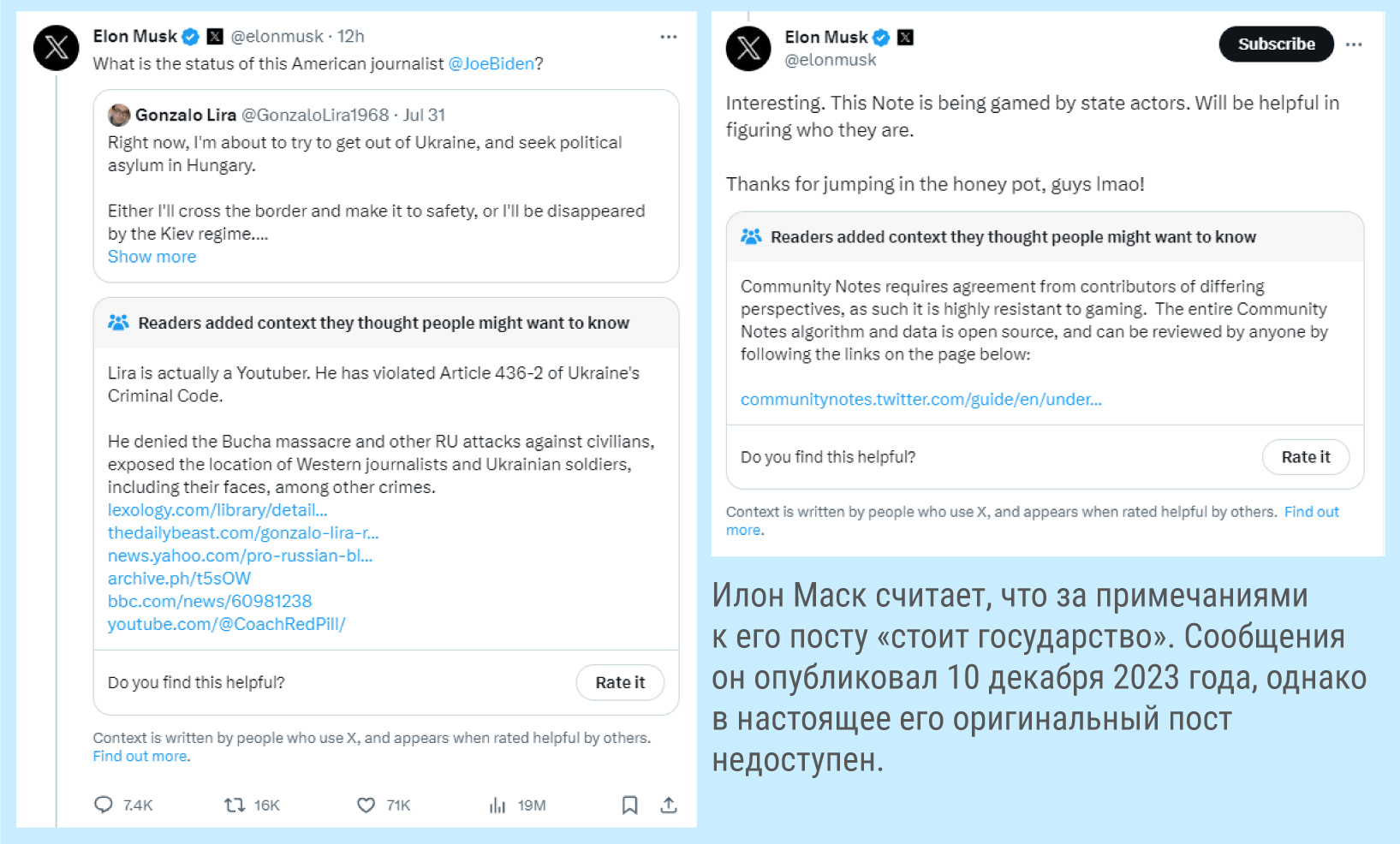1400x844 pixels.
Task: Open the communitynotes.twitter.com guide link
Action: (x=921, y=399)
